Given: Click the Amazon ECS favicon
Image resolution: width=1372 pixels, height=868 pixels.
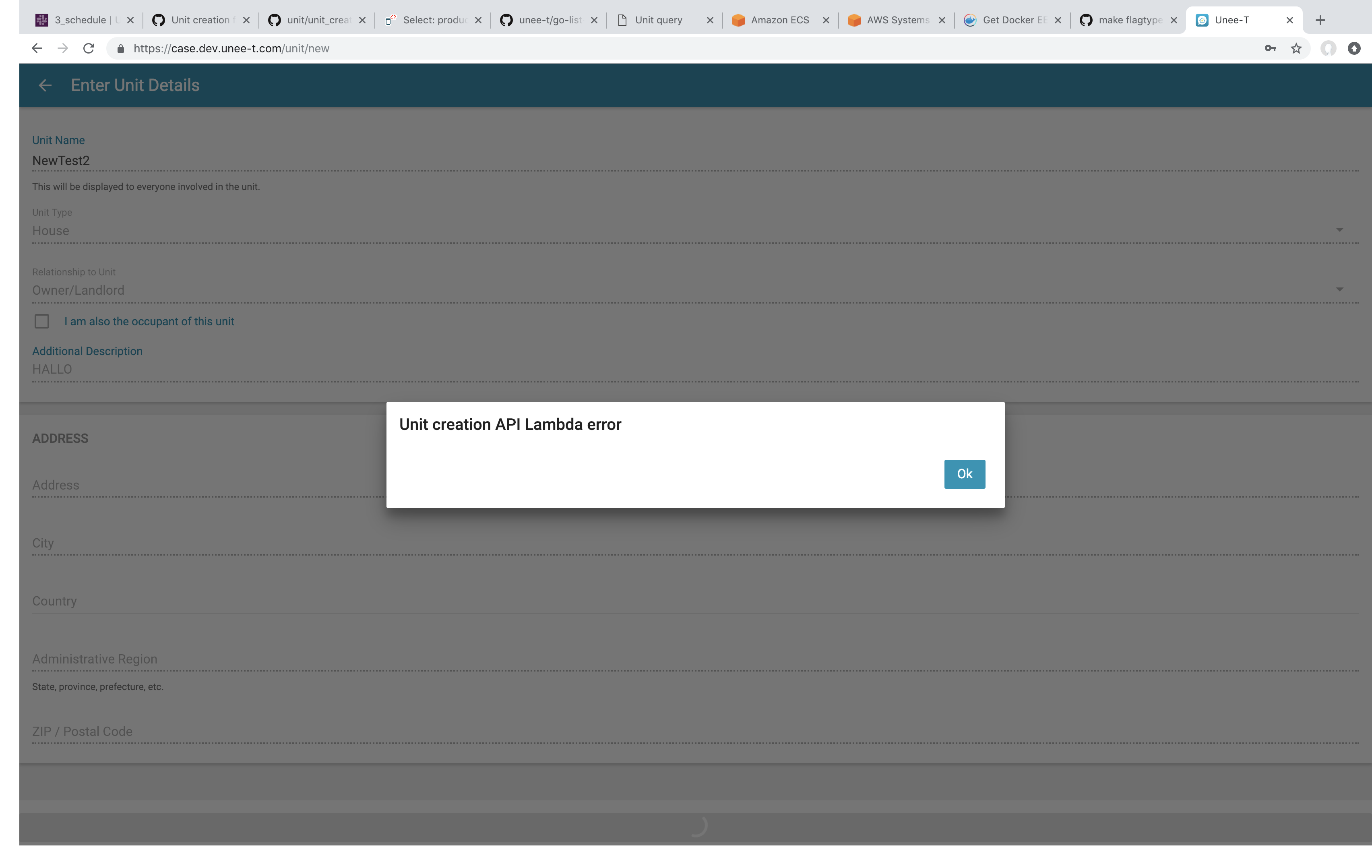Looking at the screenshot, I should tap(738, 19).
